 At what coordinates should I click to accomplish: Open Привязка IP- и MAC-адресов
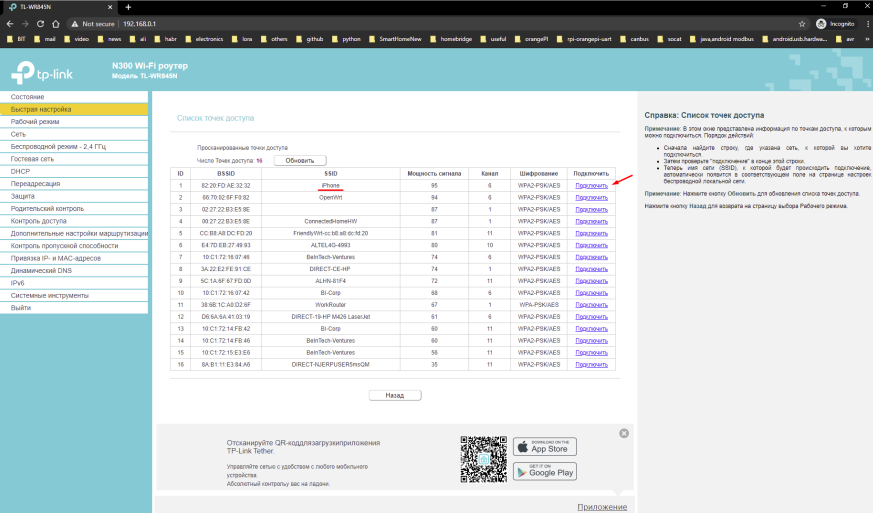click(x=74, y=258)
